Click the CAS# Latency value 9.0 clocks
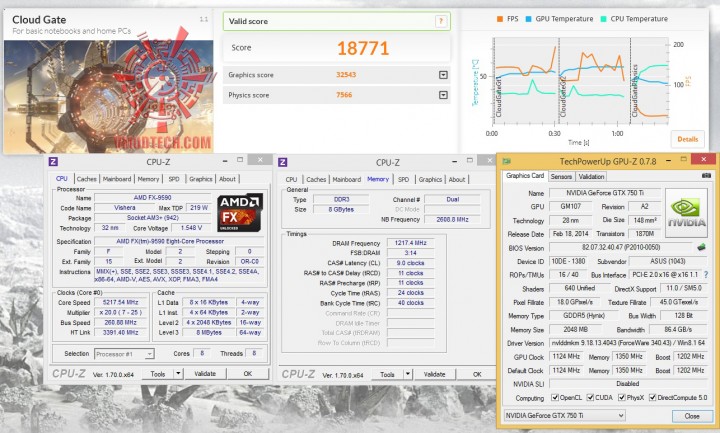720x433 pixels. click(411, 263)
